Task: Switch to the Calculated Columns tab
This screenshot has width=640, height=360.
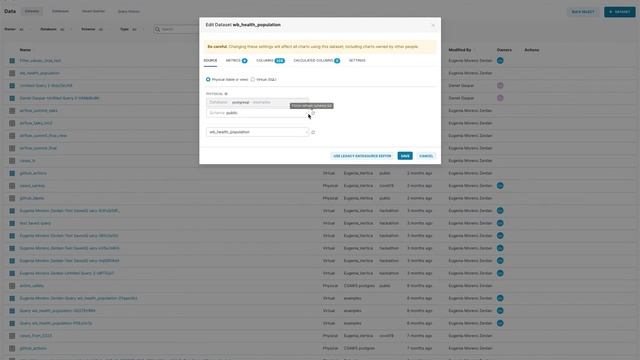Action: coord(317,60)
